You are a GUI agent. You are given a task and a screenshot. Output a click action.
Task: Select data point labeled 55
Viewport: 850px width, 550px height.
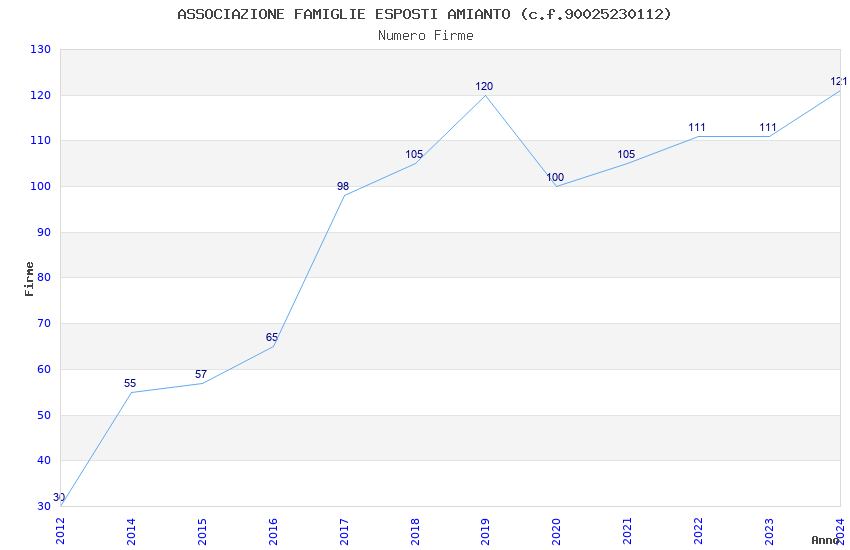point(130,384)
